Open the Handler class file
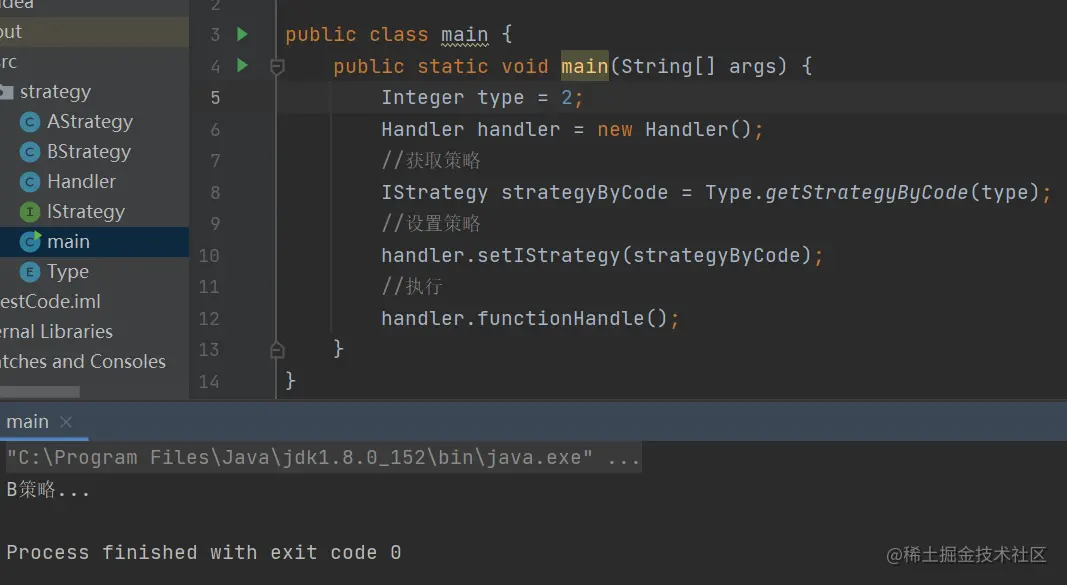Image resolution: width=1067 pixels, height=585 pixels. click(x=82, y=182)
